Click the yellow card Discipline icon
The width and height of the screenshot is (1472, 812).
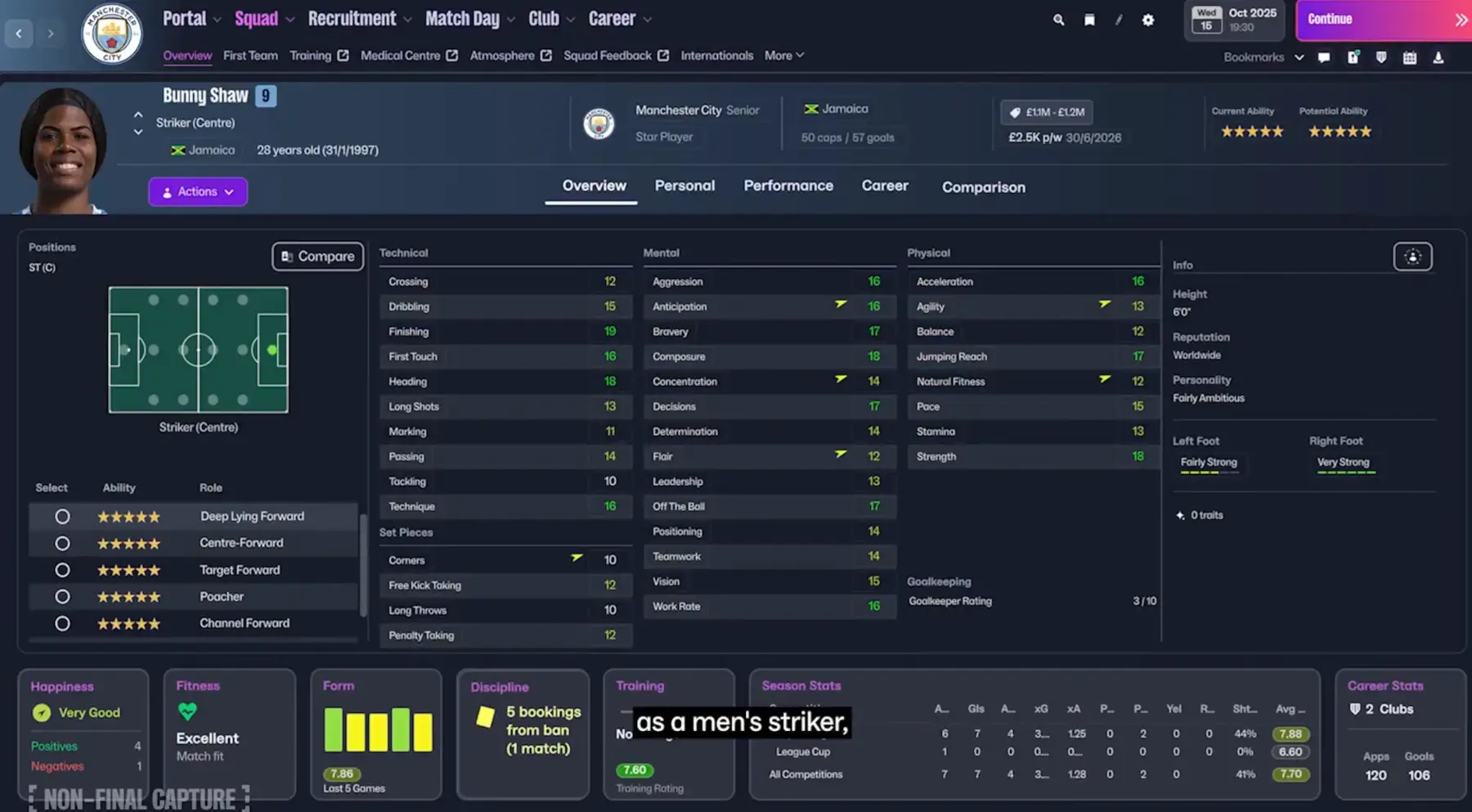(485, 717)
